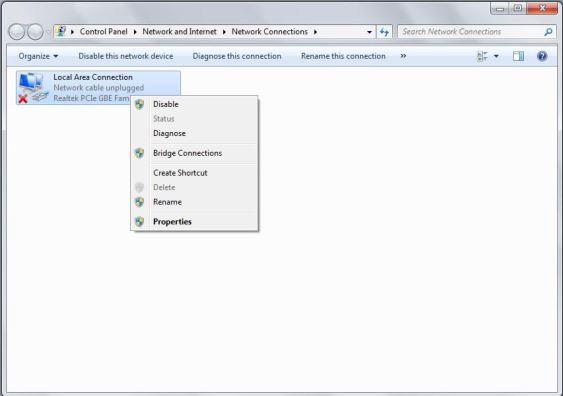Image resolution: width=563 pixels, height=396 pixels.
Task: Expand the arrow after Network and Internet
Action: coord(224,32)
